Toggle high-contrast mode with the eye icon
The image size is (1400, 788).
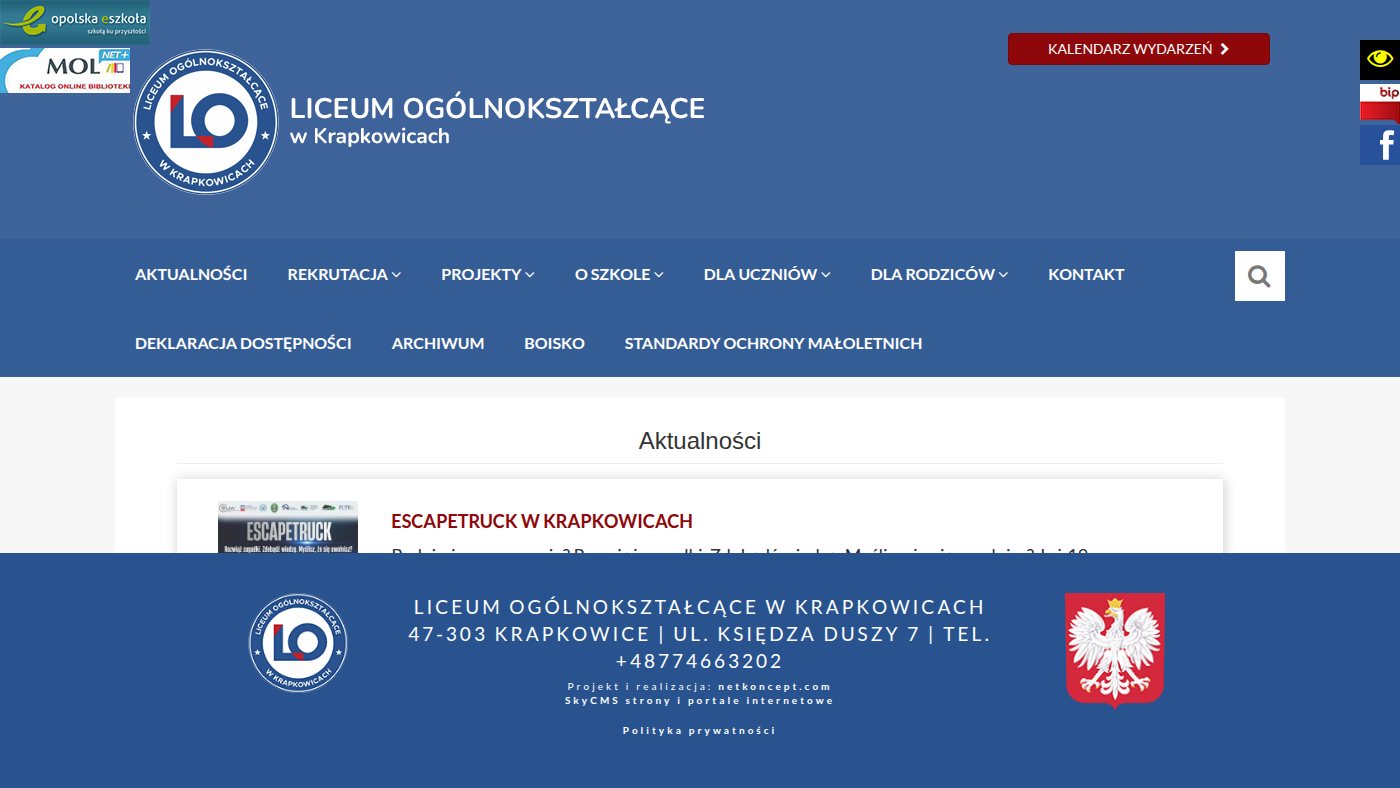pyautogui.click(x=1380, y=60)
